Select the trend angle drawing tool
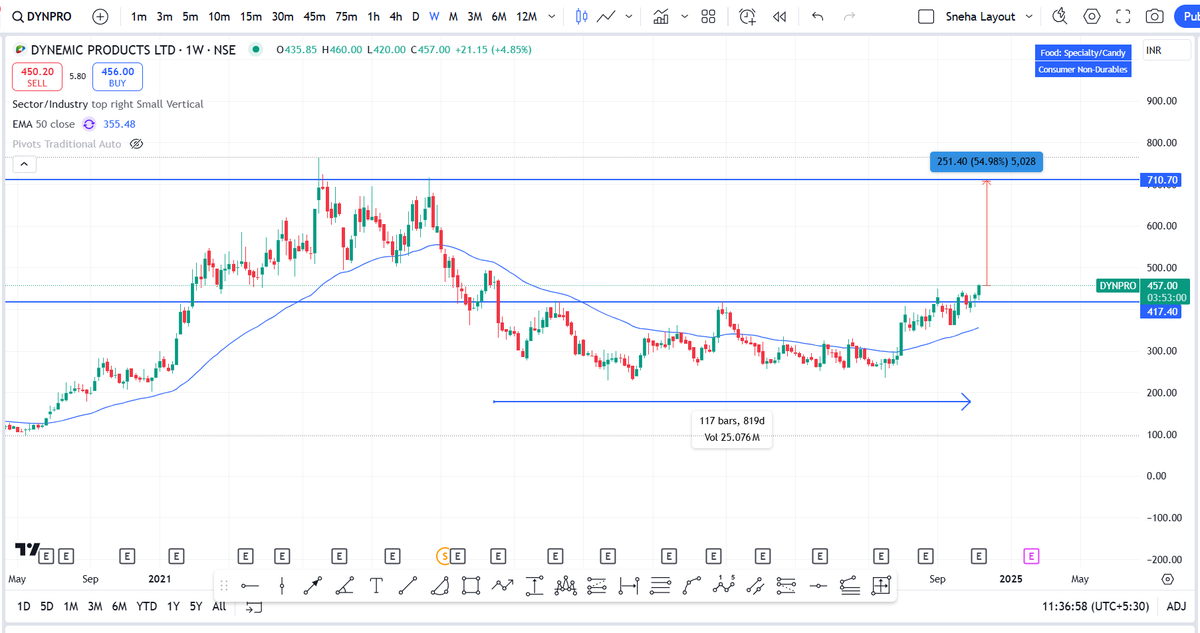Viewport: 1200px width, 633px height. [344, 585]
